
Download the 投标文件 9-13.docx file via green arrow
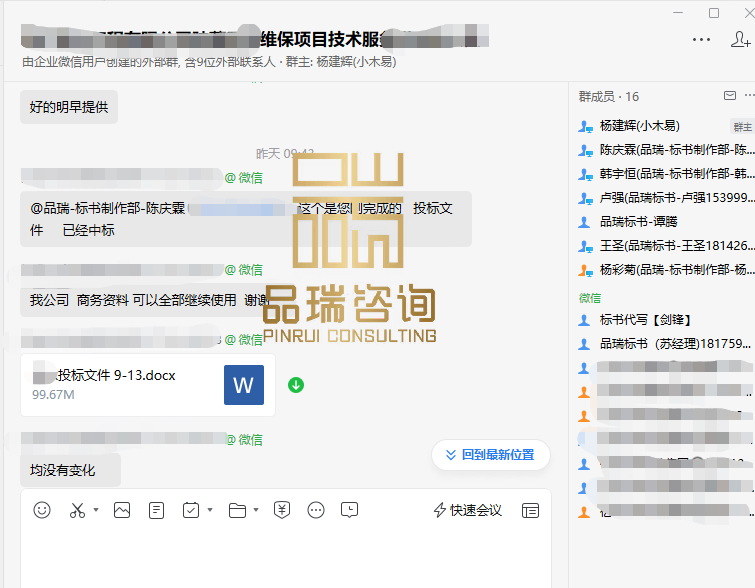296,385
